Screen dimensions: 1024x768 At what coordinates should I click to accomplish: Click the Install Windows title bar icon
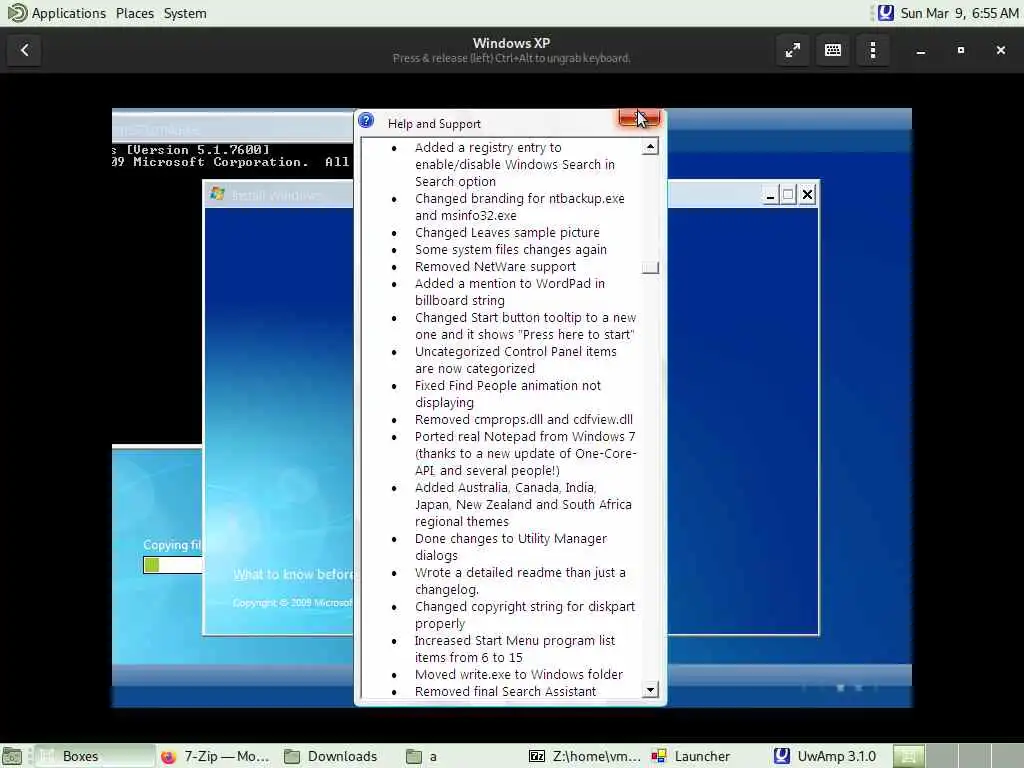click(x=217, y=195)
